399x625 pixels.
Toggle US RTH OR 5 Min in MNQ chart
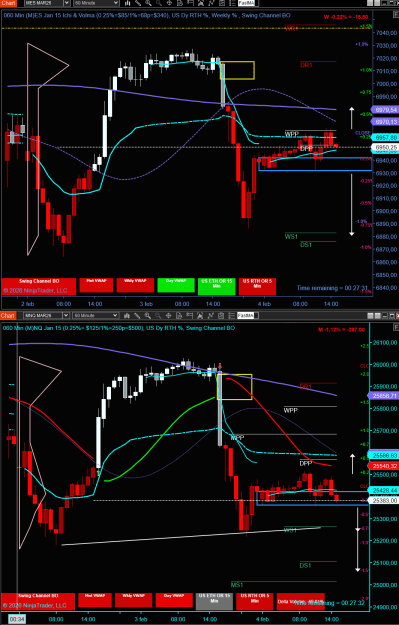(x=255, y=601)
